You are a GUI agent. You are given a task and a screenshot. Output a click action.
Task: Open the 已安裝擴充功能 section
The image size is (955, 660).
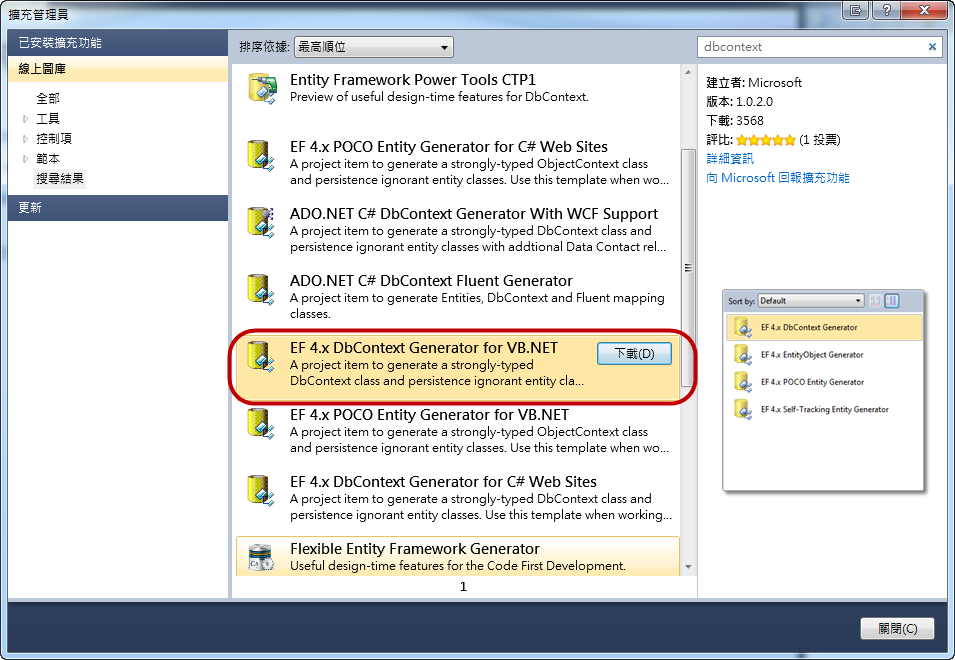pos(118,43)
